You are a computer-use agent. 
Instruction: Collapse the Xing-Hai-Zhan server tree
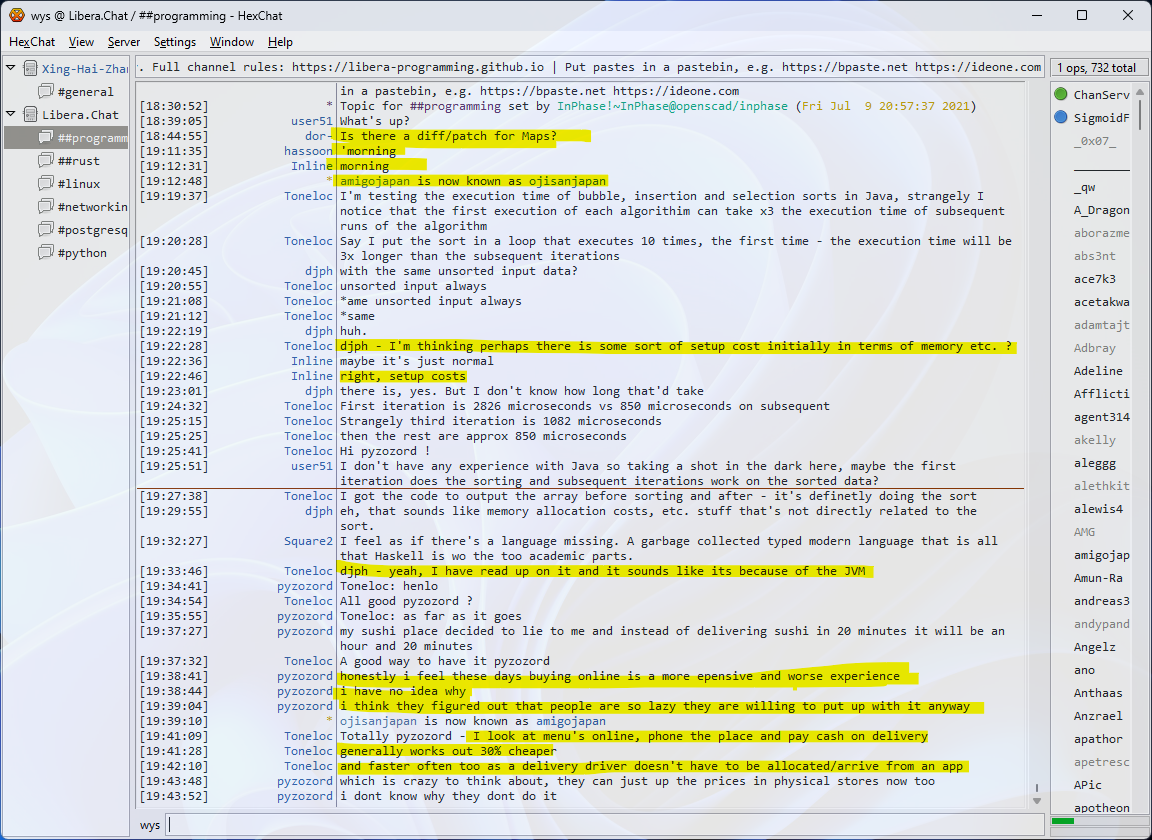tap(11, 69)
